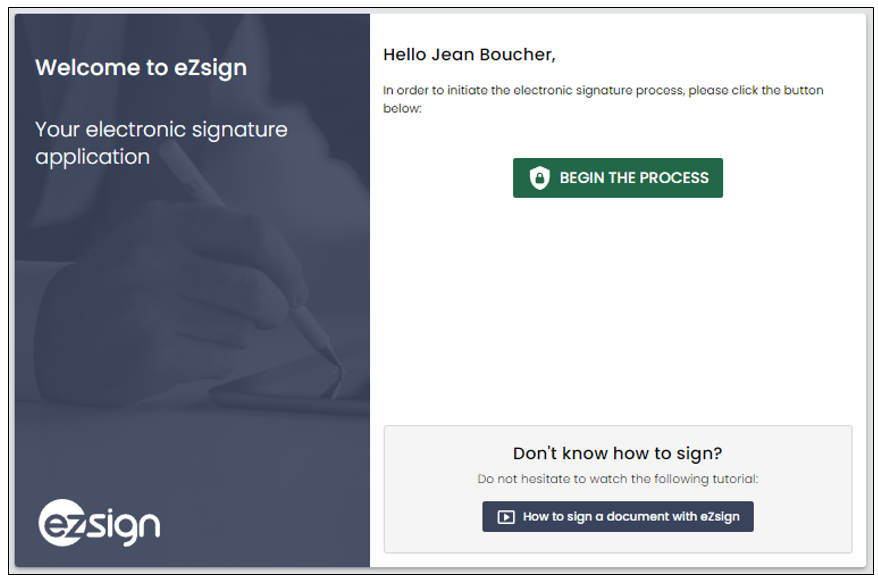Click the Hello Jean Boucher greeting
This screenshot has height=583, width=878.
469,54
